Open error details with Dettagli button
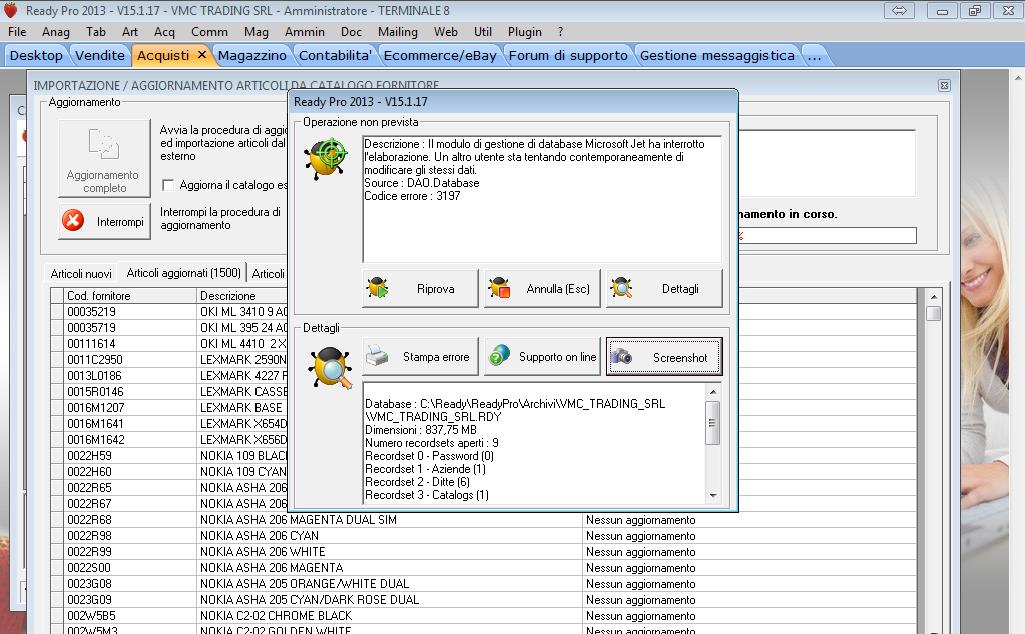 [x=664, y=288]
